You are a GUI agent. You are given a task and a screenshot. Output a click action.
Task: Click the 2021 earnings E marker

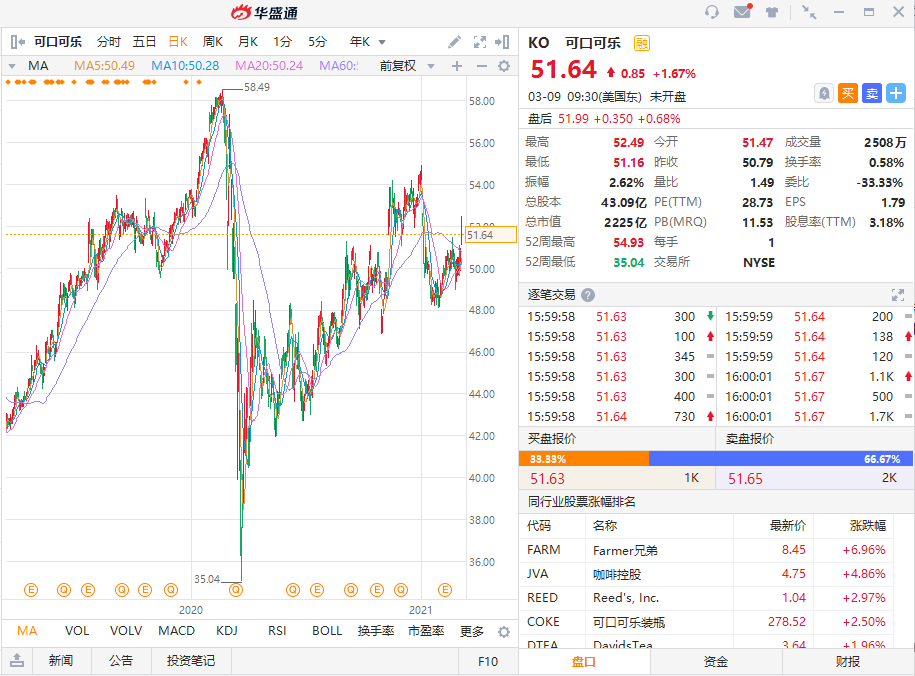pyautogui.click(x=445, y=590)
